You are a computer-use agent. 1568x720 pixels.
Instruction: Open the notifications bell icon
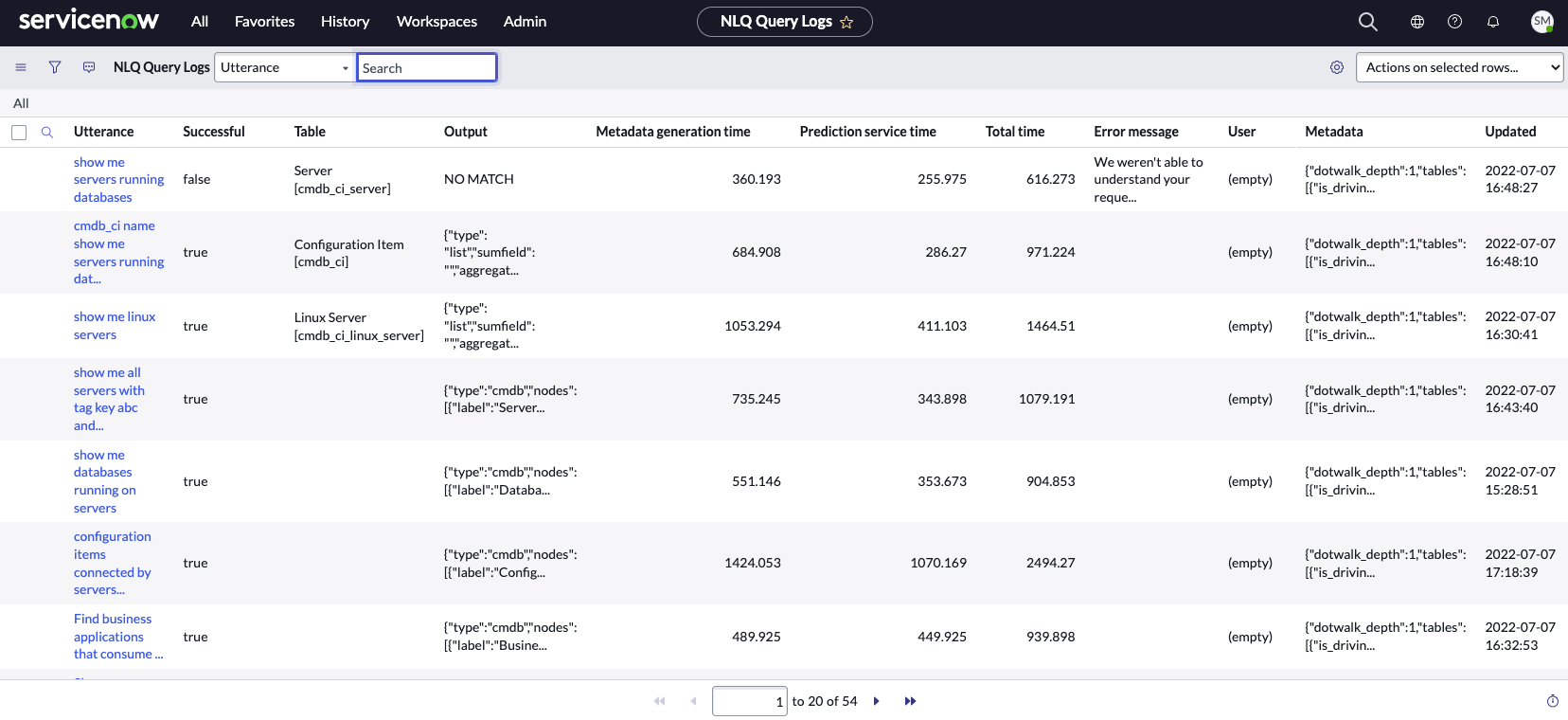tap(1493, 22)
